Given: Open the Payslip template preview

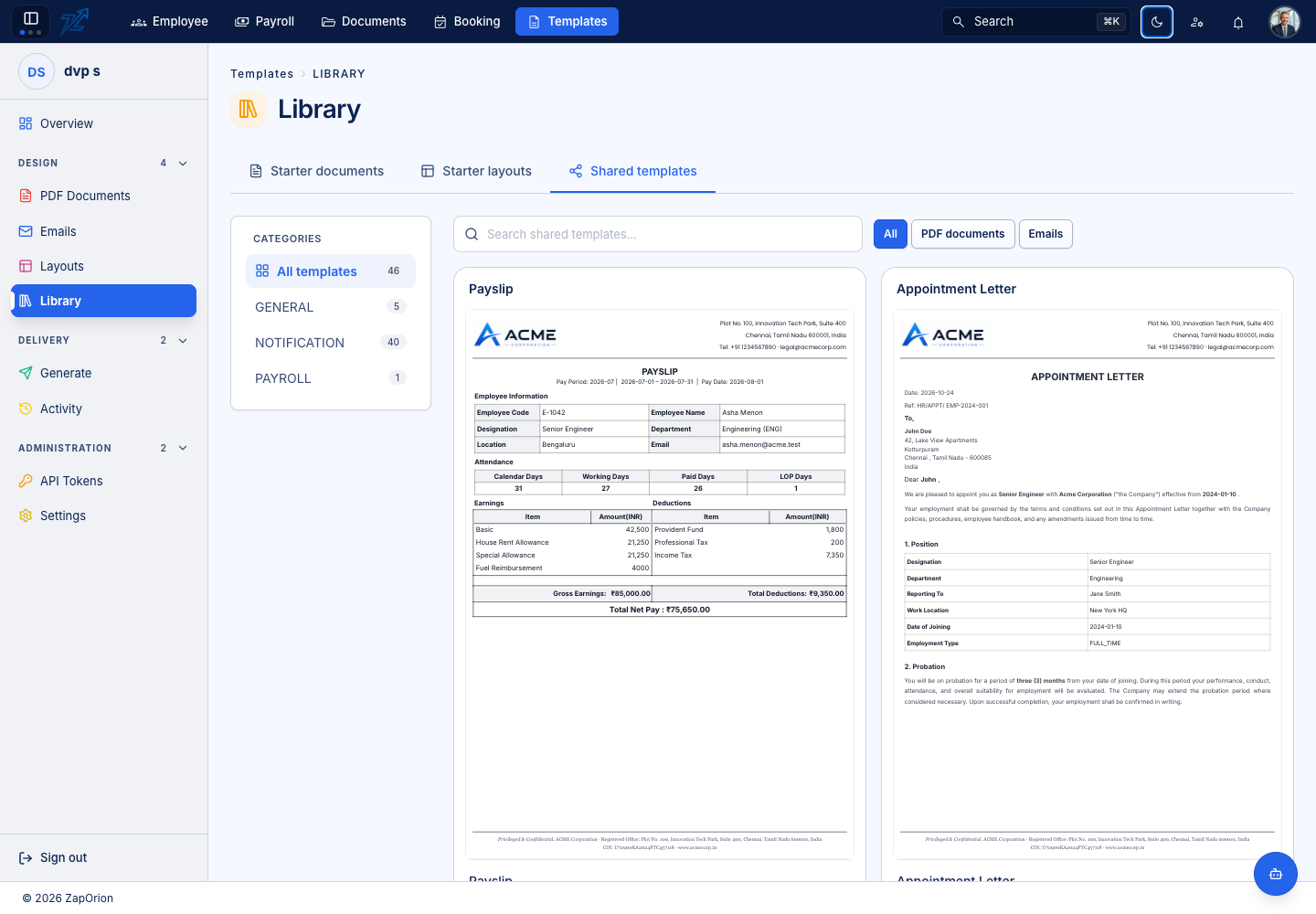Looking at the screenshot, I should [660, 585].
